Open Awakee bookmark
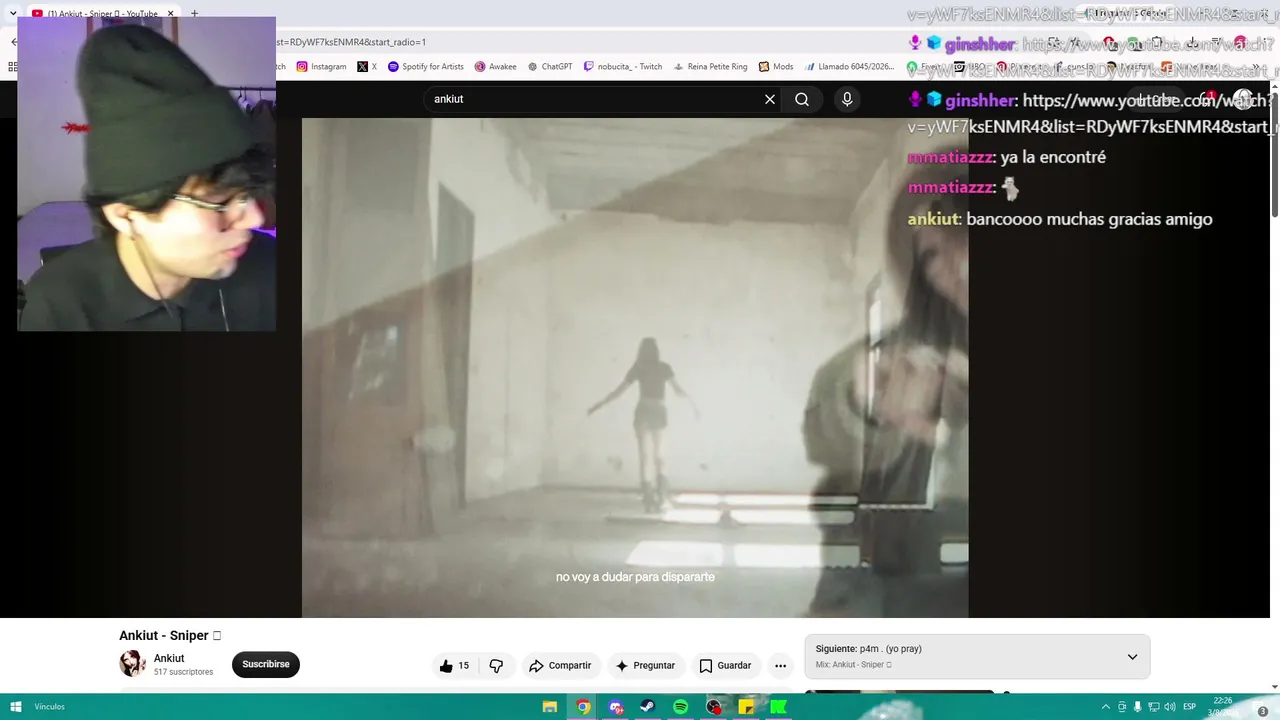The height and width of the screenshot is (720, 1280). pyautogui.click(x=496, y=67)
